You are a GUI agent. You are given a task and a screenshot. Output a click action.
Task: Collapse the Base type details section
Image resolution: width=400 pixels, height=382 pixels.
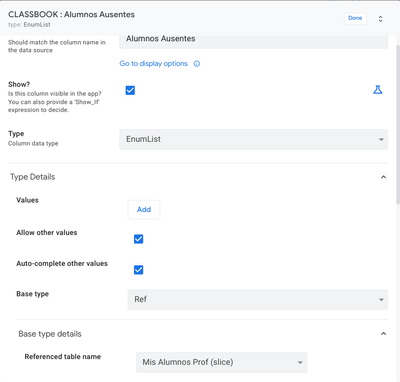[x=383, y=334]
